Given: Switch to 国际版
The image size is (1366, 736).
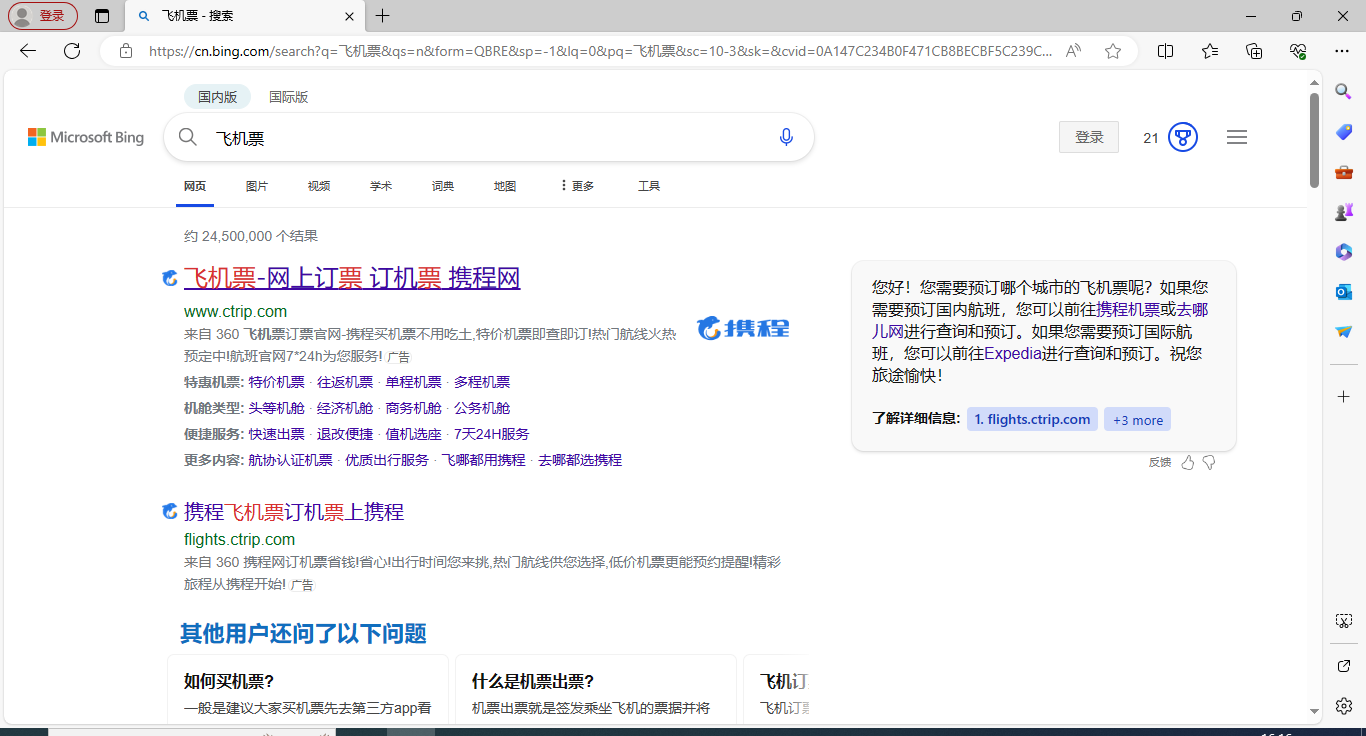Looking at the screenshot, I should pyautogui.click(x=289, y=97).
